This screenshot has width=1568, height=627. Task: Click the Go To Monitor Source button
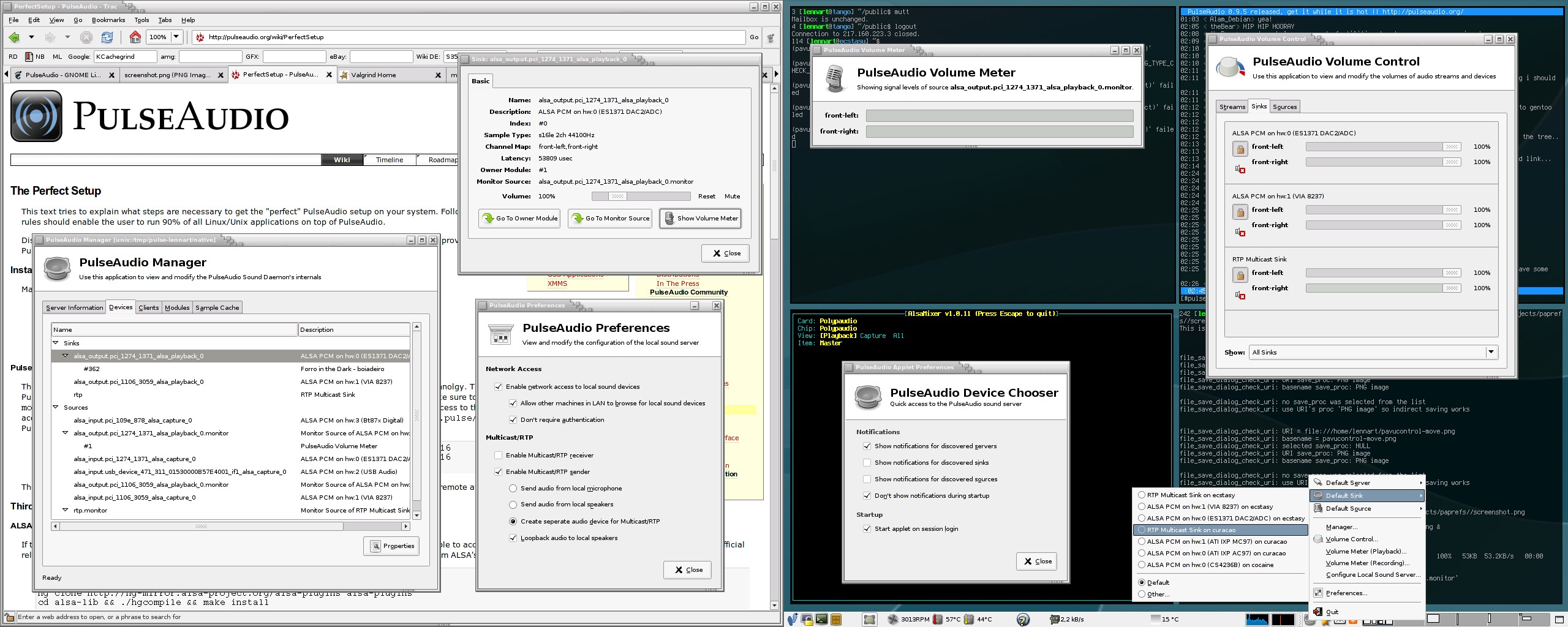click(610, 219)
